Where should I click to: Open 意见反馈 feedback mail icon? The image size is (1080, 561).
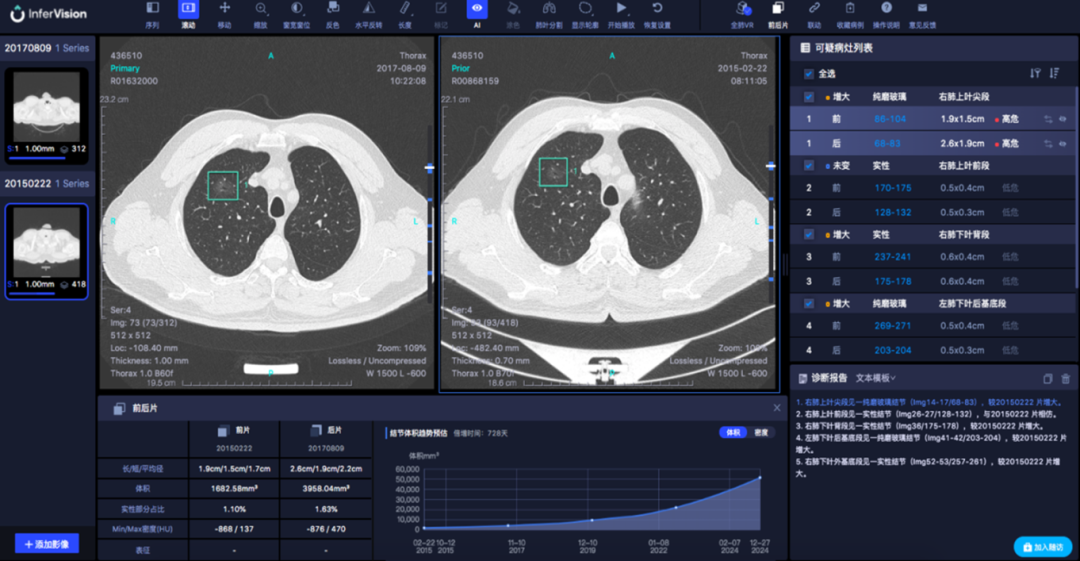click(922, 14)
